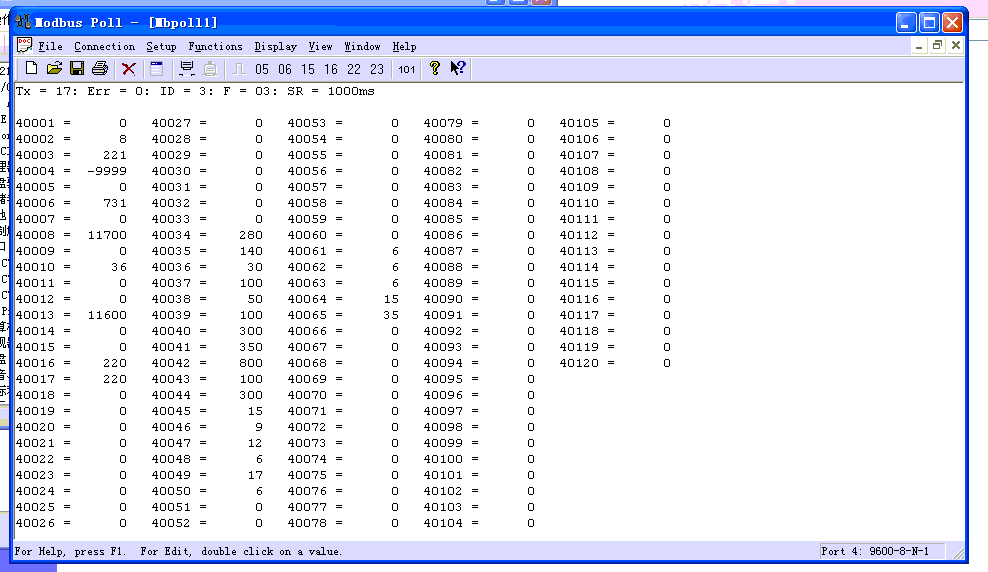
Task: Open the Setup menu
Action: tap(161, 46)
